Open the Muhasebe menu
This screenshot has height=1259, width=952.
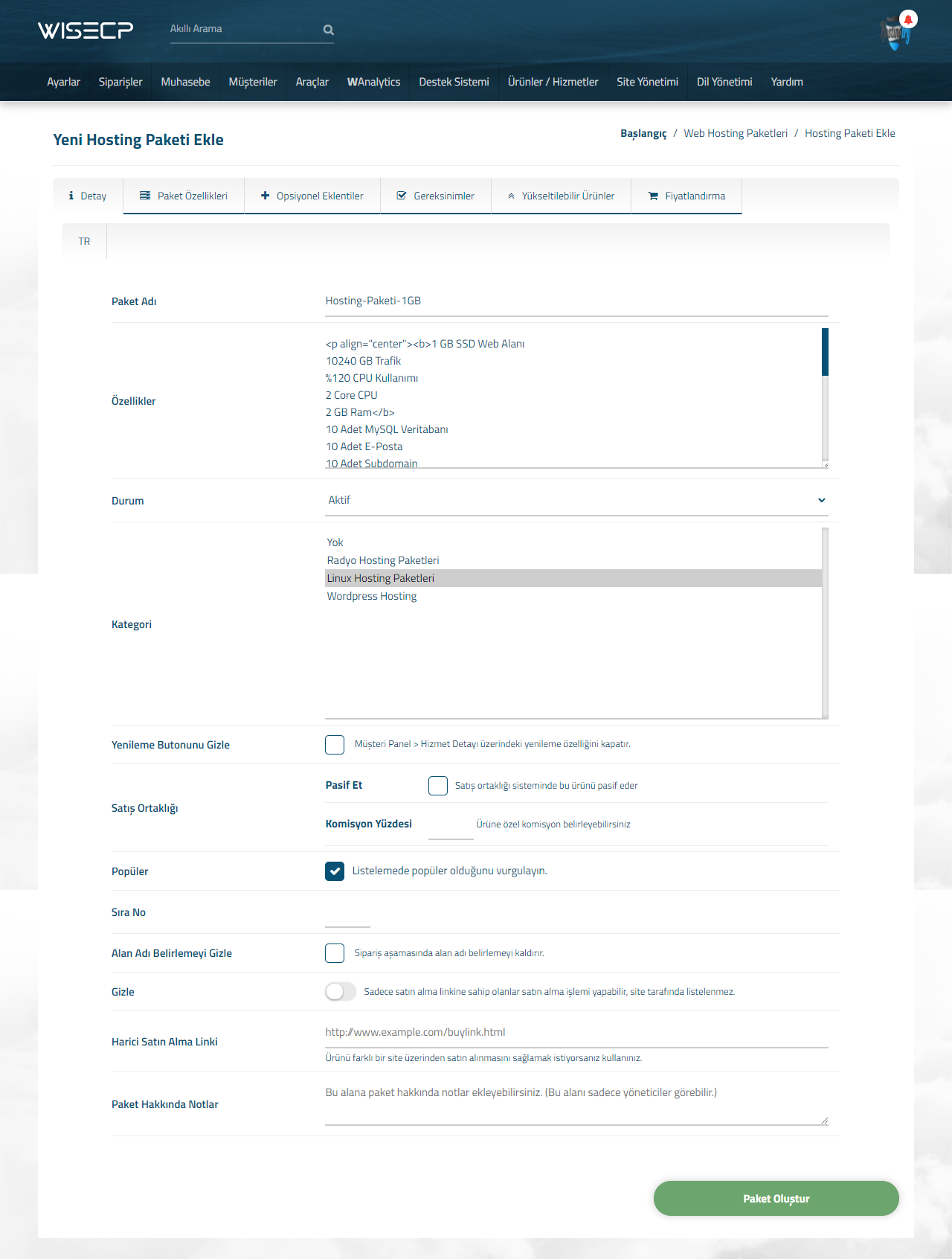[x=186, y=82]
